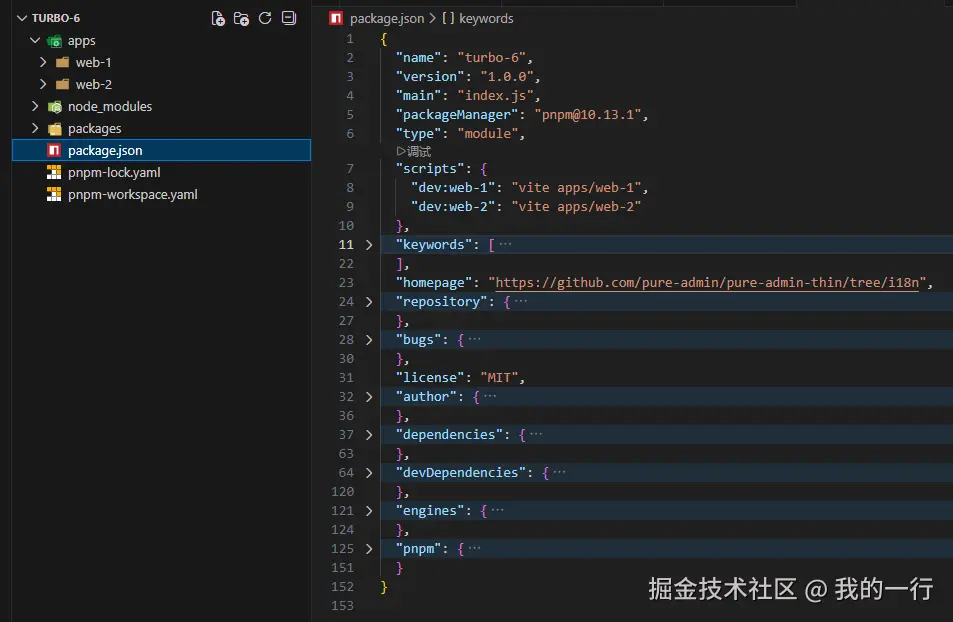Screen dimensions: 953x622
Task: Unfold the keywords array on line 11
Action: (368, 245)
